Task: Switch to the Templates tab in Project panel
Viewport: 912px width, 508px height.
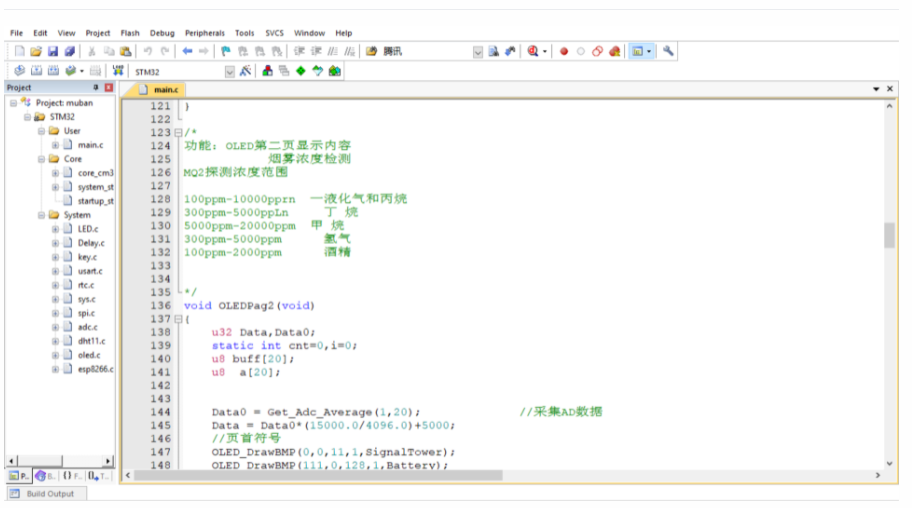Action: point(98,476)
